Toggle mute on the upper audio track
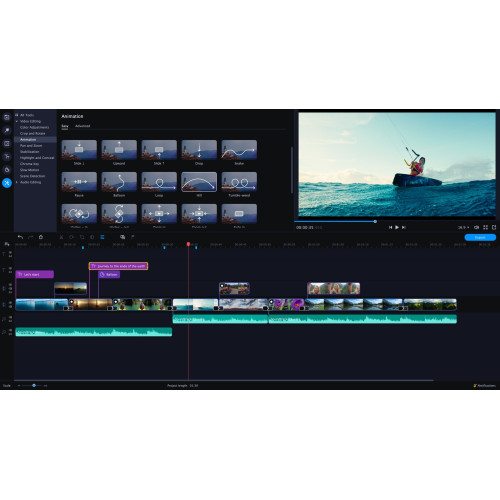 pos(10,317)
